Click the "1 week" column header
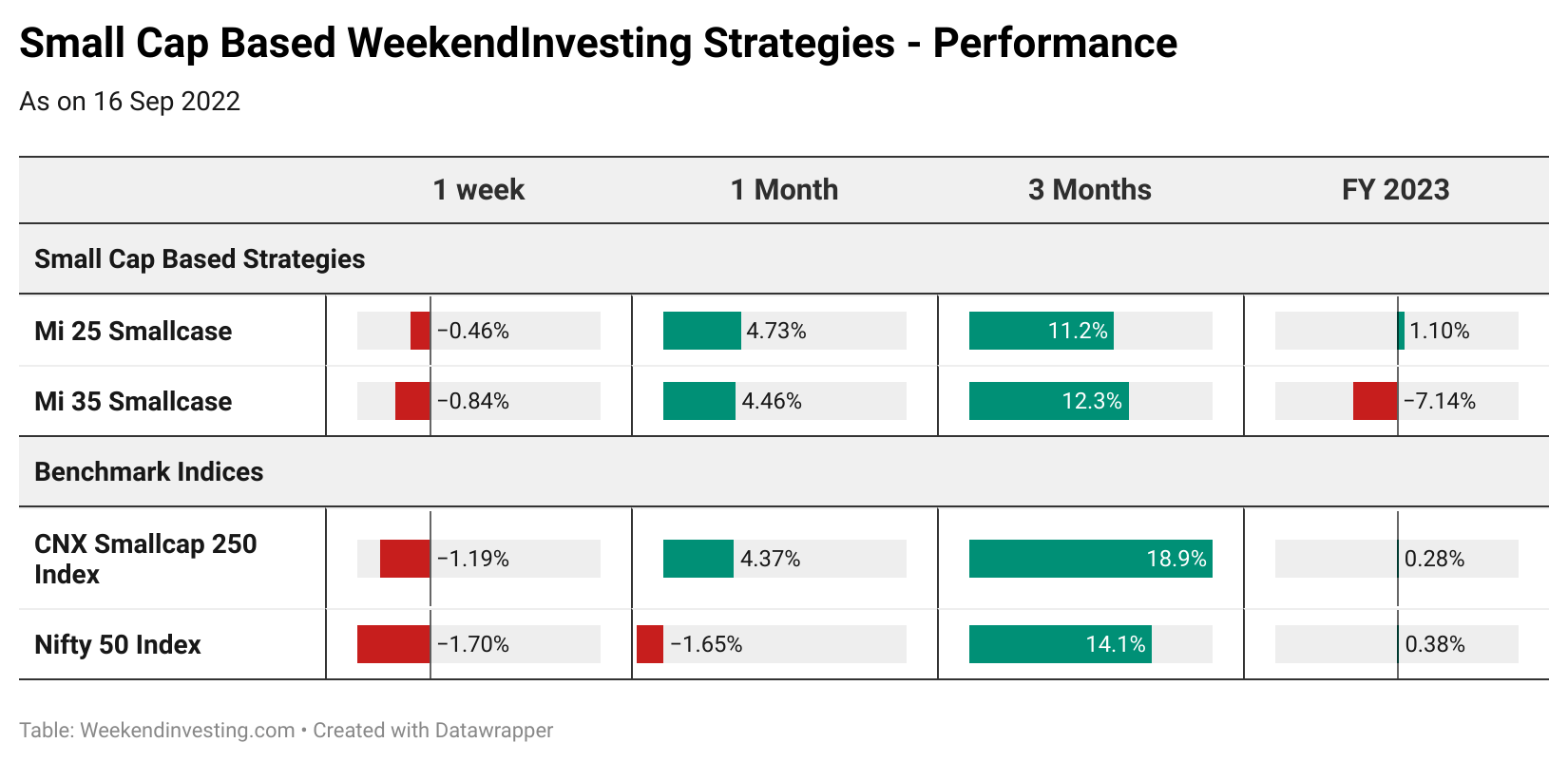The height and width of the screenshot is (762, 1568). point(478,190)
